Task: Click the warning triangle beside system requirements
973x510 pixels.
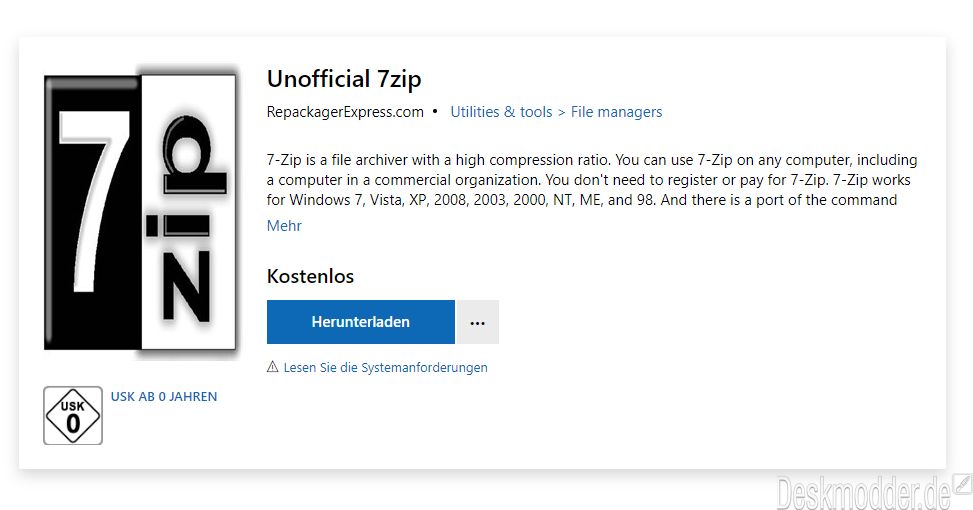Action: click(x=272, y=367)
